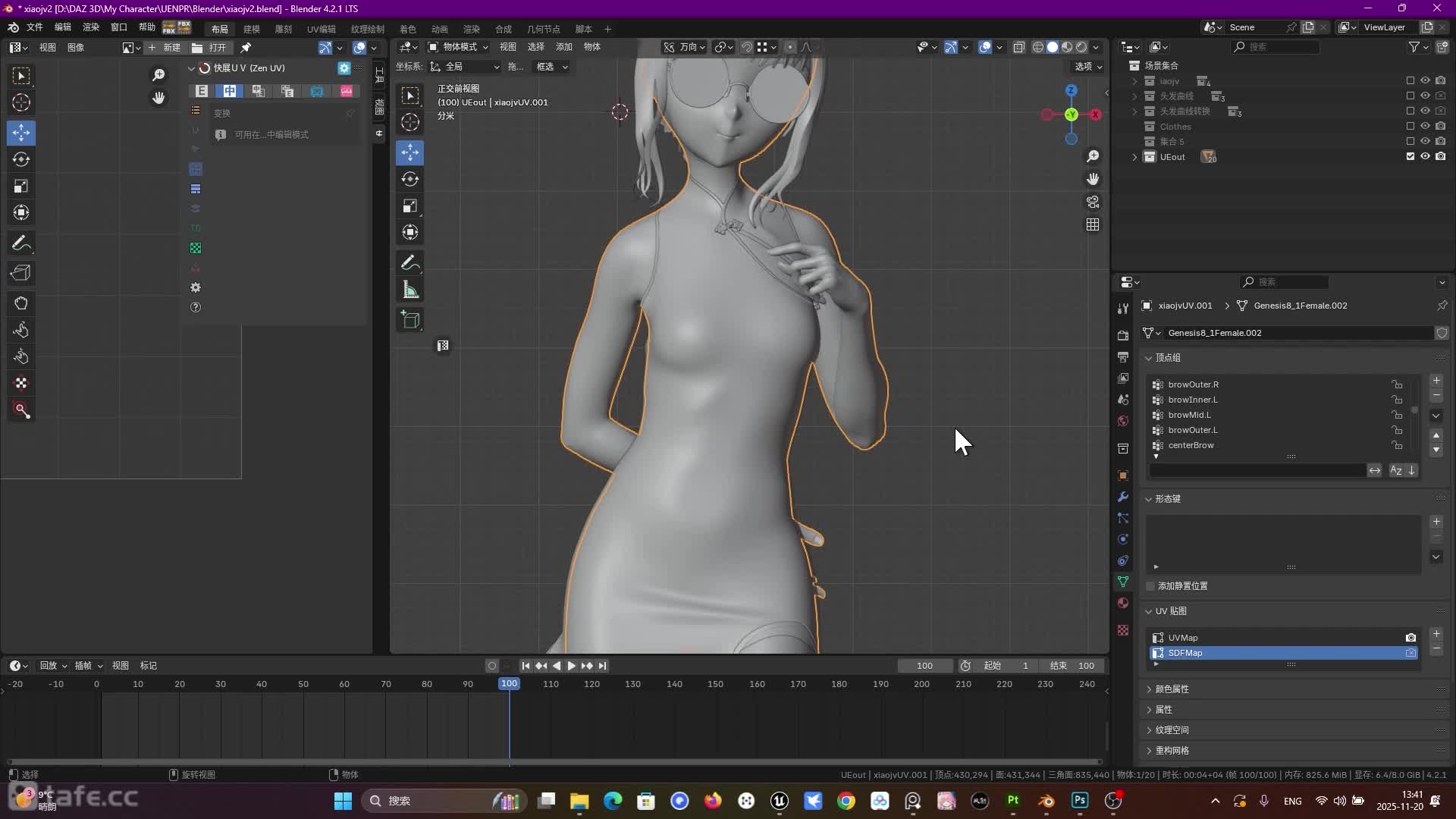The image size is (1456, 819).
Task: Switch to the UV编辑 workspace tab
Action: pos(321,29)
